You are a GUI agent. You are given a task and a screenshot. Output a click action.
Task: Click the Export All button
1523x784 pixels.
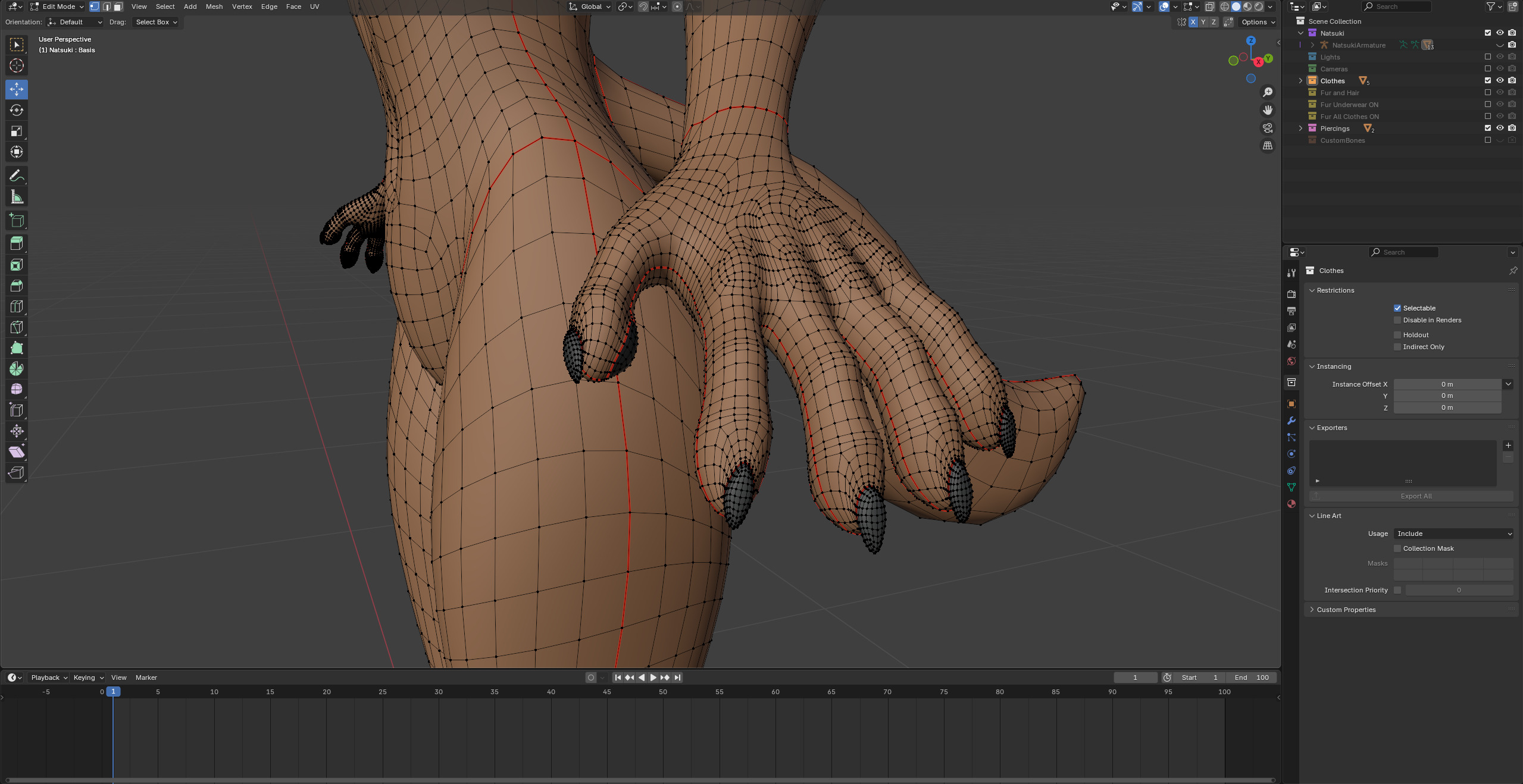tap(1415, 496)
